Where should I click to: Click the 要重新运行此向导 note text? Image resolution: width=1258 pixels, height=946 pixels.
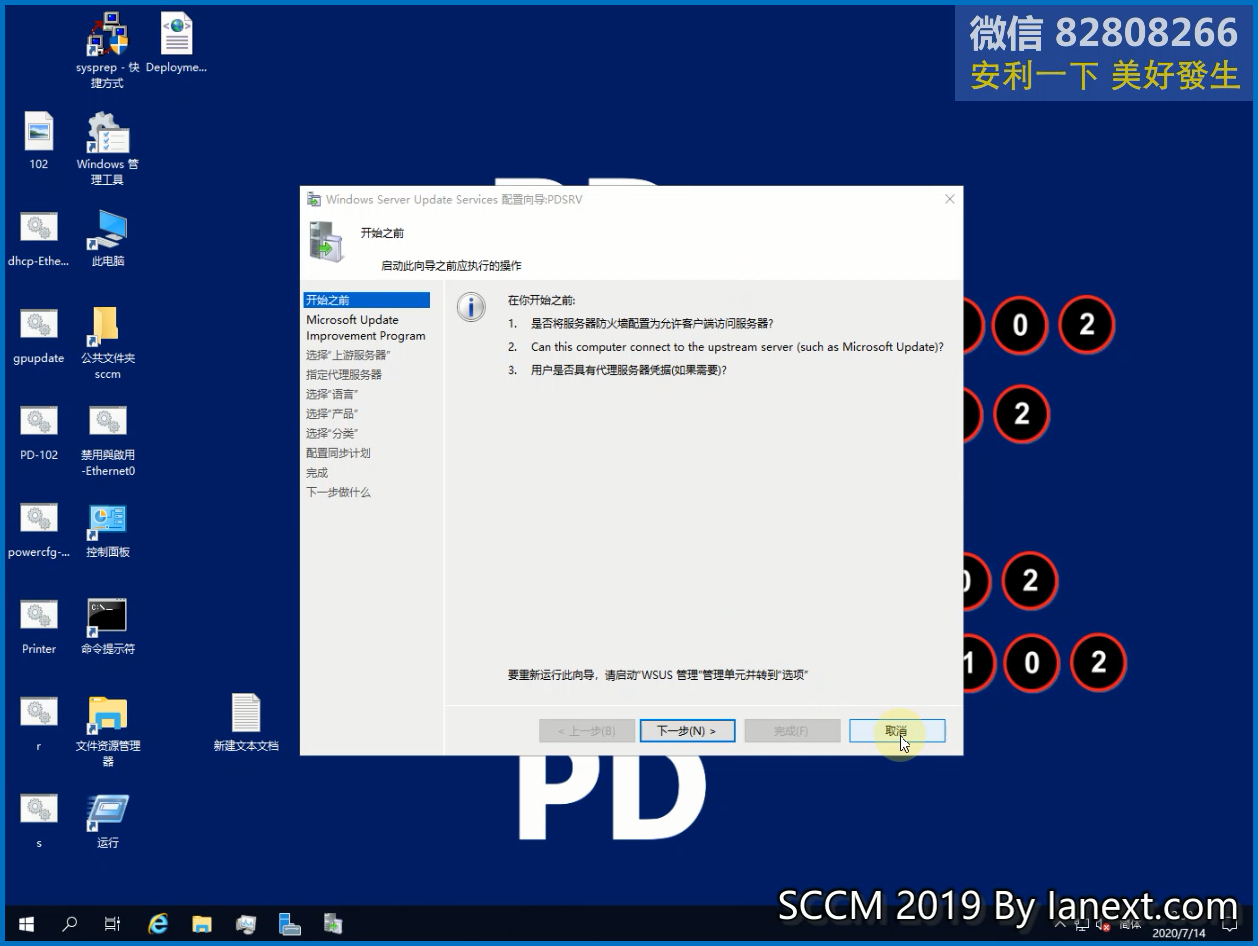tap(657, 675)
